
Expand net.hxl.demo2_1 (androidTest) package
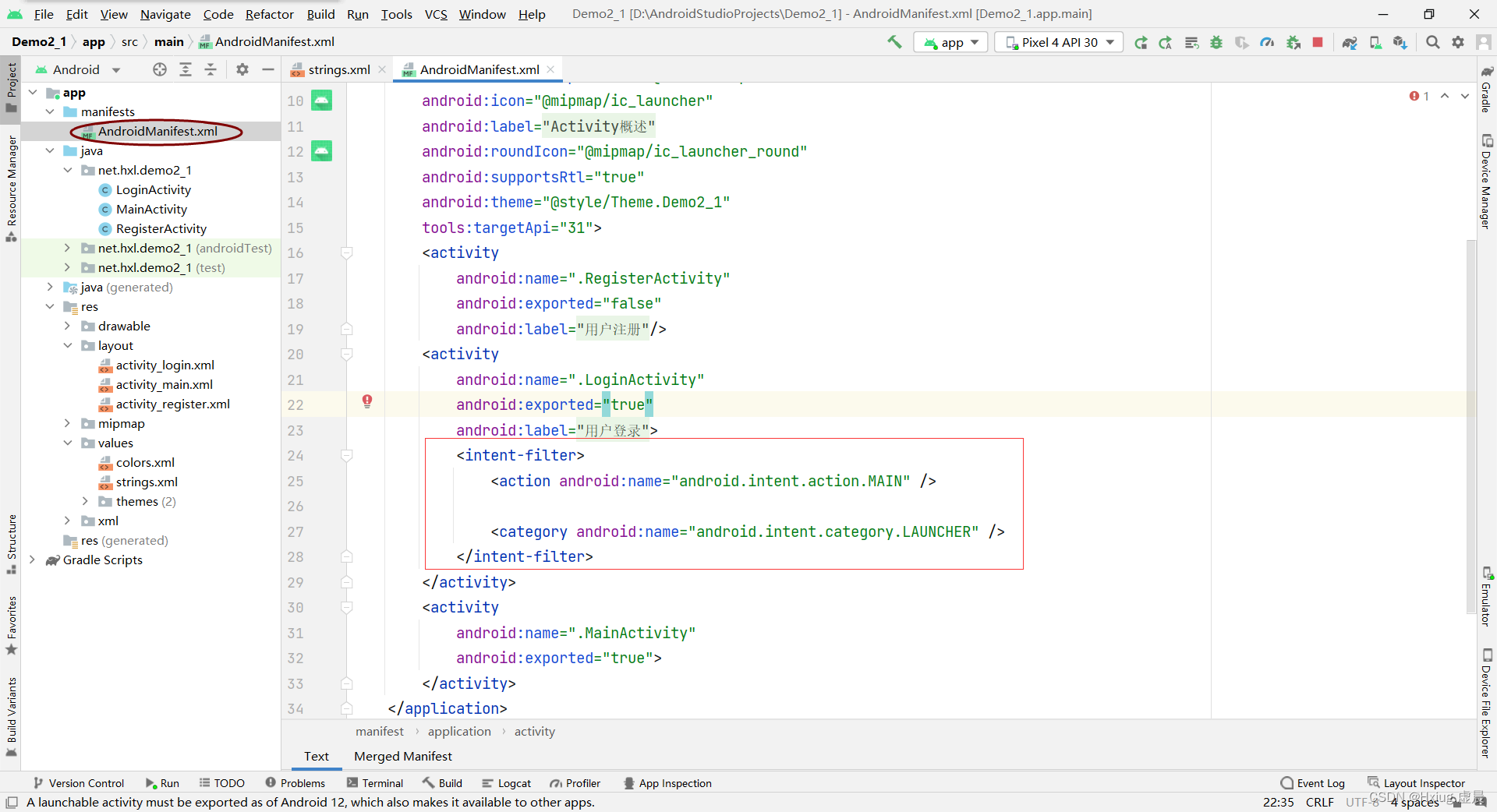[x=68, y=248]
